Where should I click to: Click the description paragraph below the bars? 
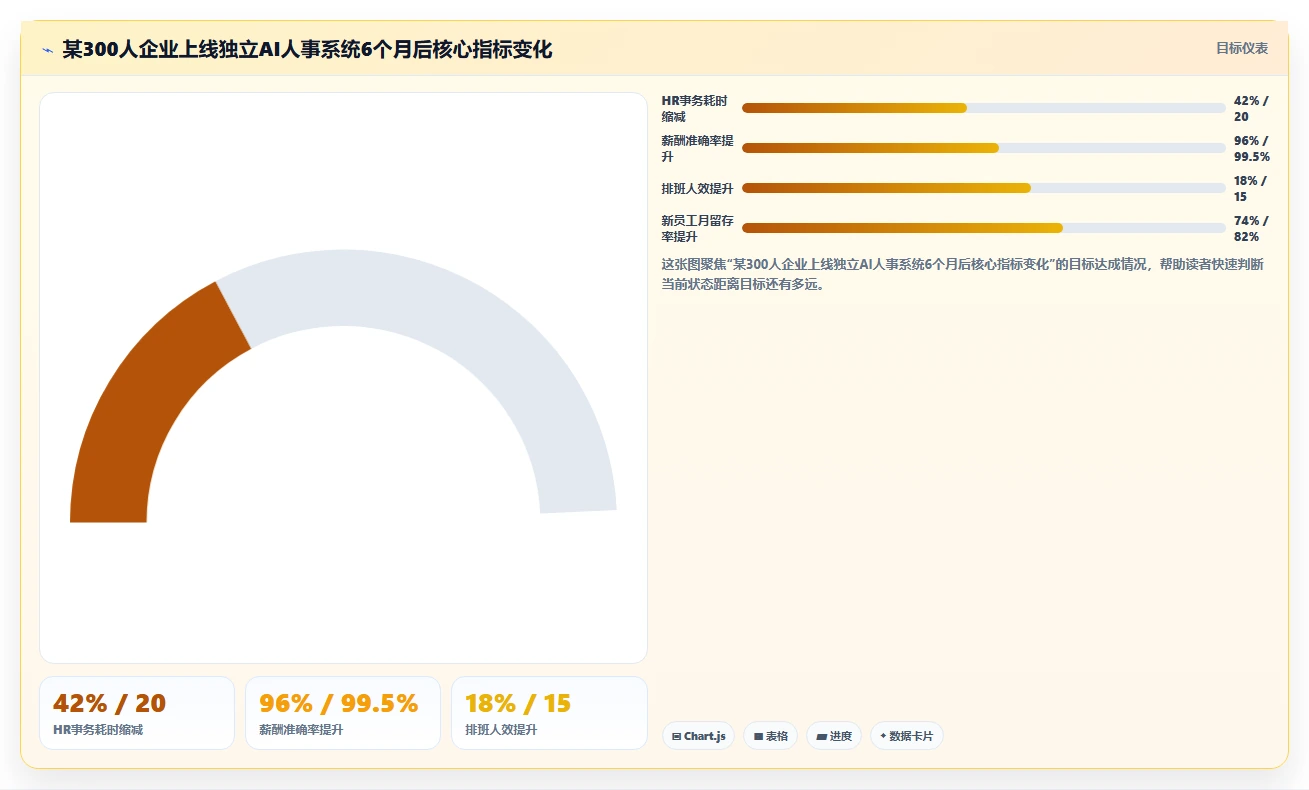coord(963,274)
